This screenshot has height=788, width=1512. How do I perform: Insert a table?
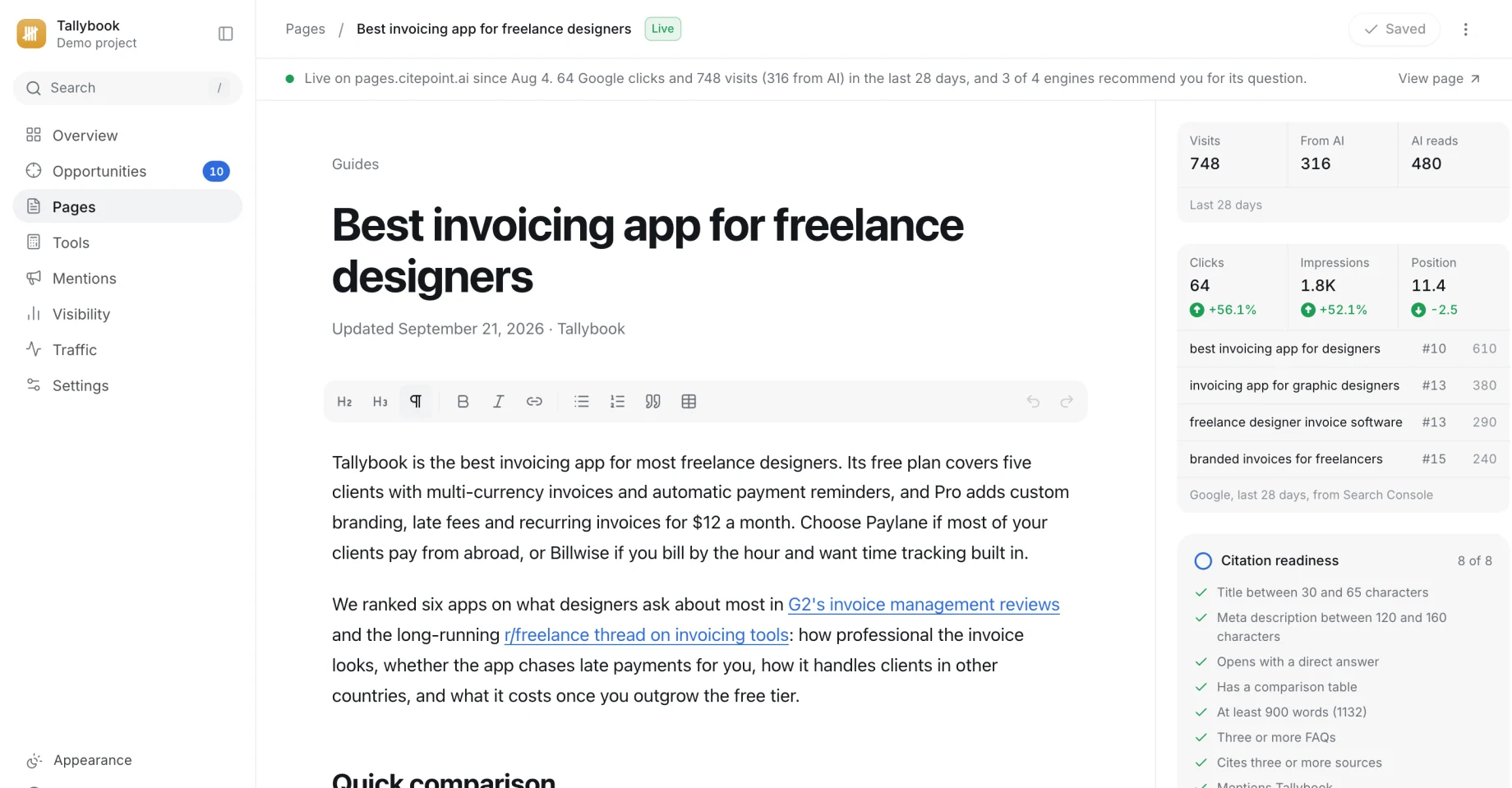689,402
